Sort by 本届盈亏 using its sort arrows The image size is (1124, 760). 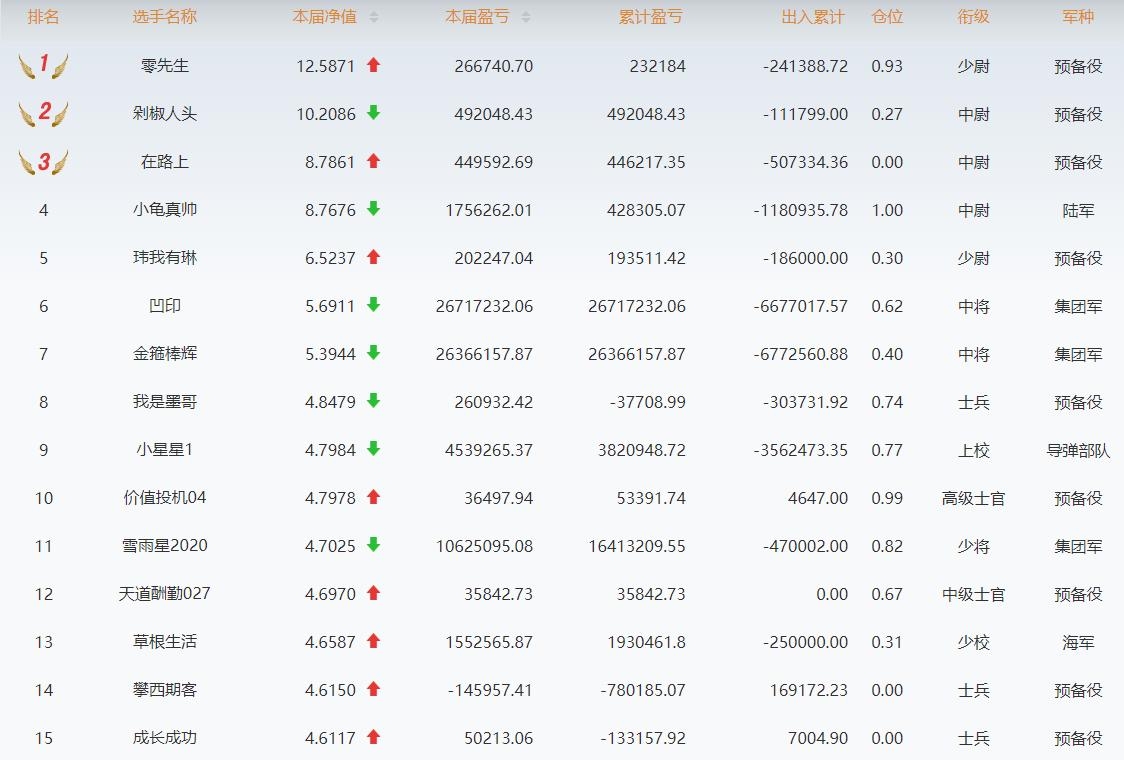coord(526,17)
